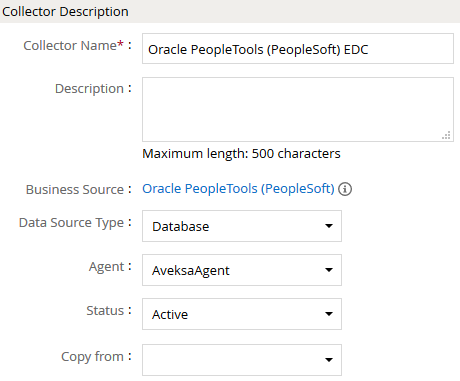The width and height of the screenshot is (460, 381).
Task: Click the 'Maximum length: 500 characters' text
Action: coord(241,154)
